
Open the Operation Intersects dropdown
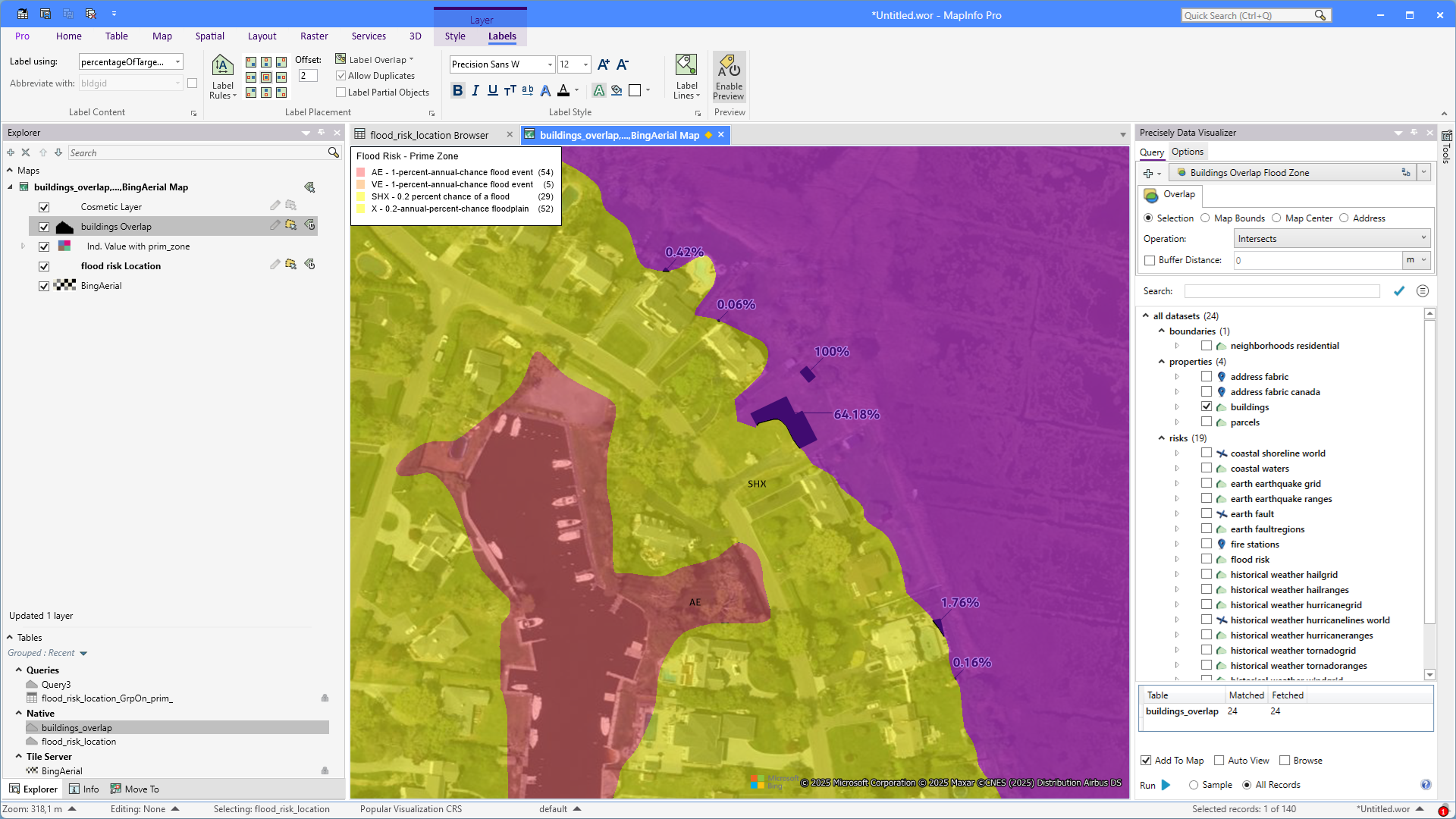coord(1332,239)
